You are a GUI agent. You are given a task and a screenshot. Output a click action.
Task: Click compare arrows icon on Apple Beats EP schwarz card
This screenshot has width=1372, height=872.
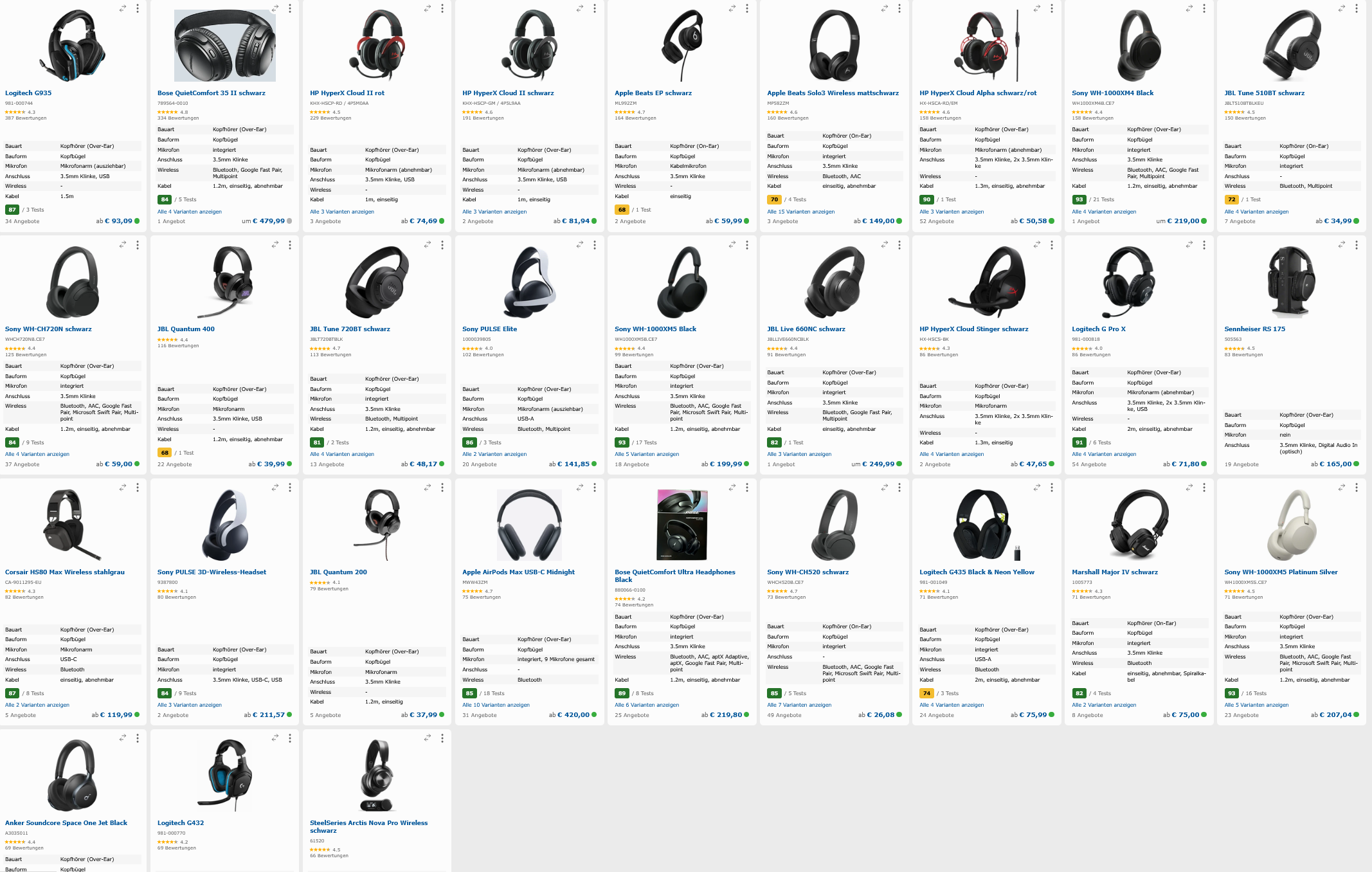pos(732,8)
